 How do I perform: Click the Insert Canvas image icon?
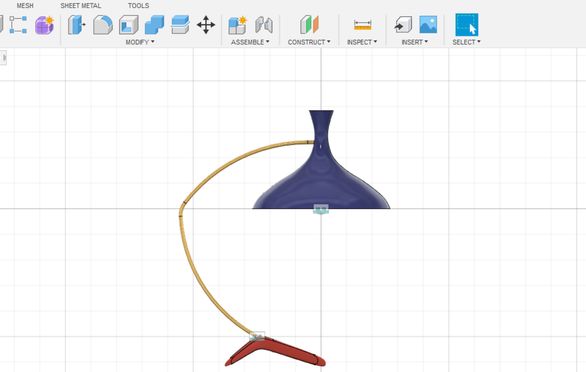pyautogui.click(x=428, y=25)
